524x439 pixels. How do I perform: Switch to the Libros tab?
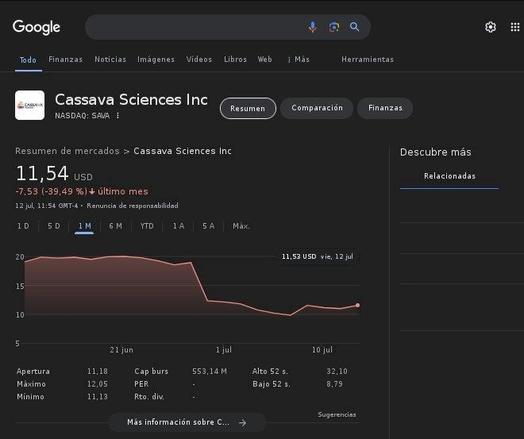click(x=235, y=59)
